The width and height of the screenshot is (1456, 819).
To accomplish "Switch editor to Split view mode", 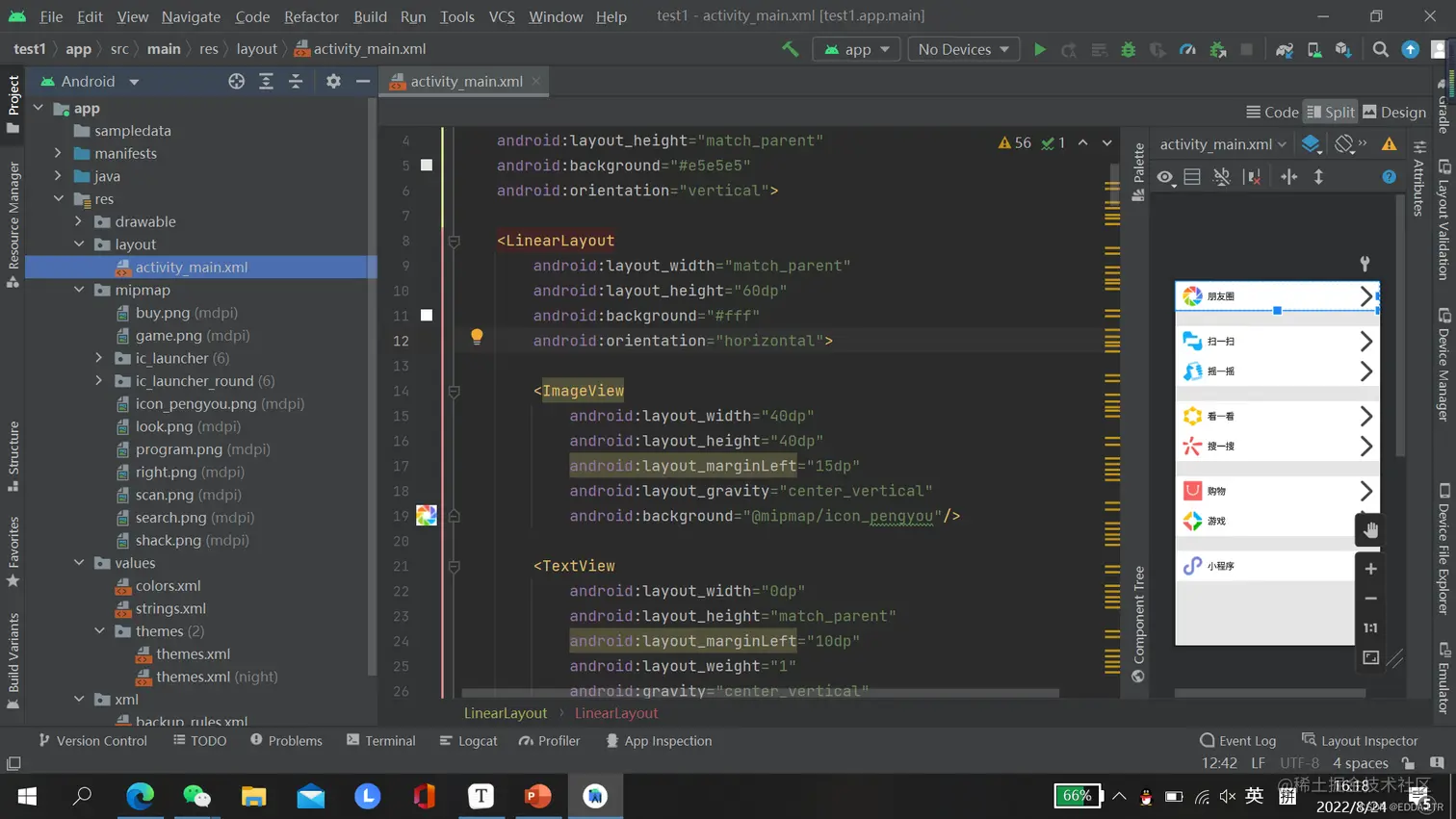I will pos(1331,113).
